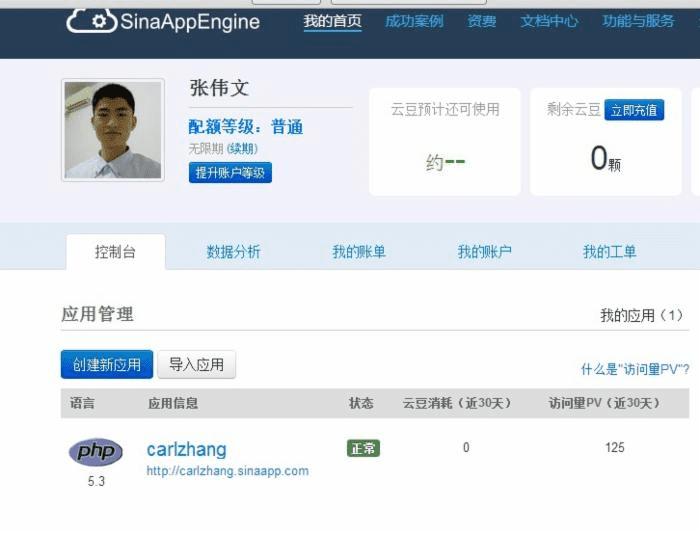Viewport: 700px width, 533px height.
Task: Click the 什么是"访问量PV"? help link
Action: coord(635,369)
